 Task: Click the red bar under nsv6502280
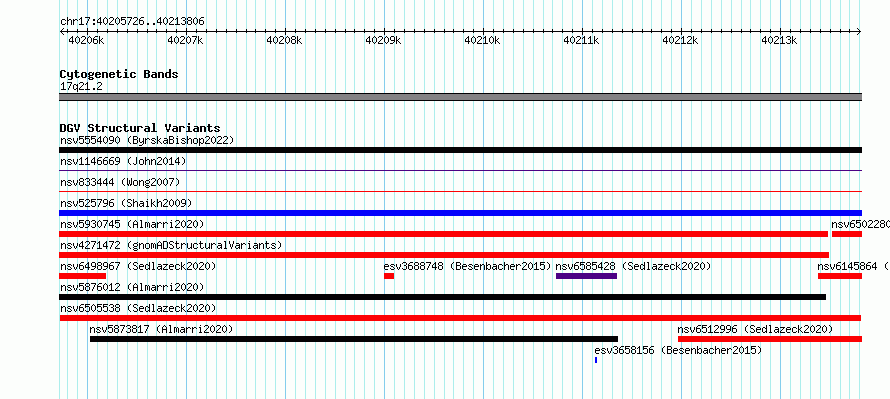(x=847, y=234)
